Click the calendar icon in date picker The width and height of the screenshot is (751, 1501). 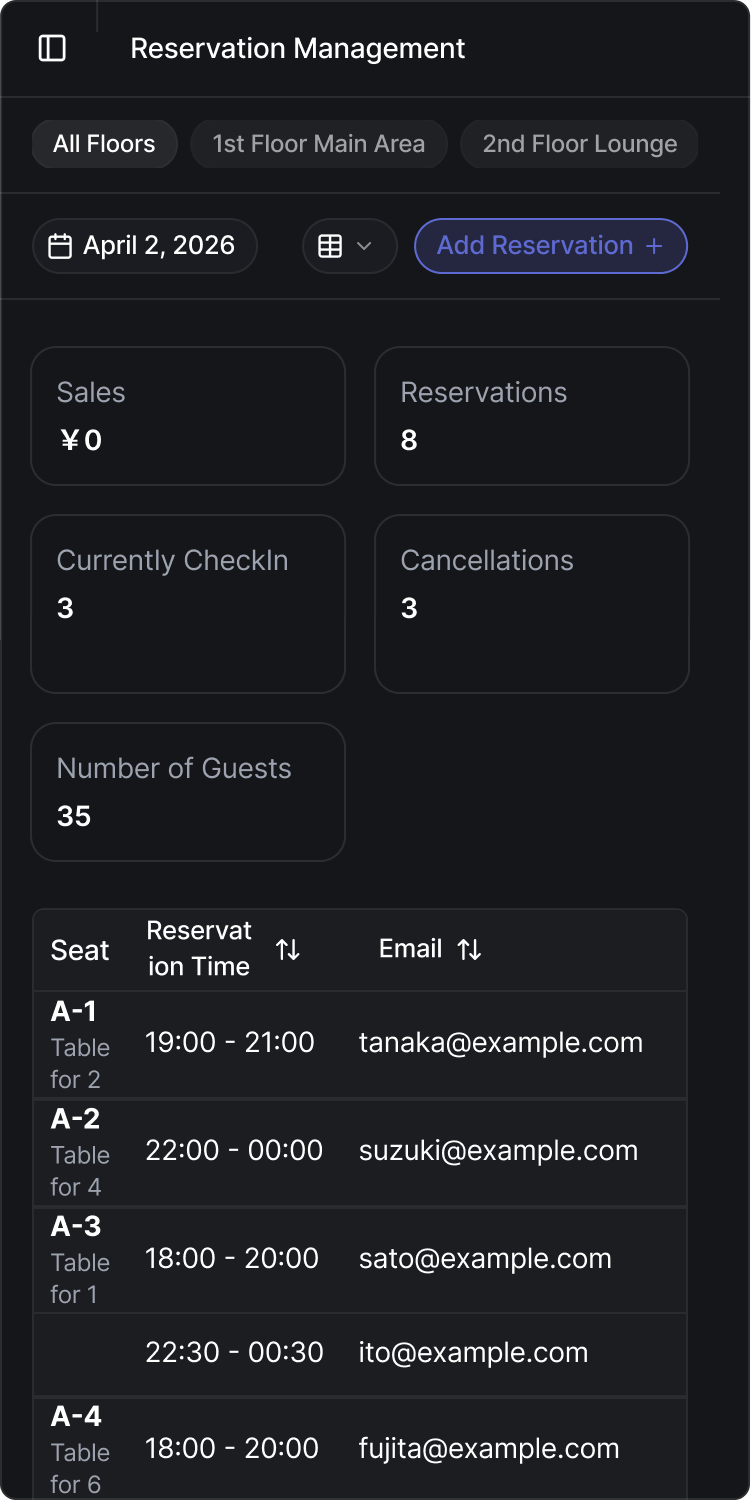(60, 246)
